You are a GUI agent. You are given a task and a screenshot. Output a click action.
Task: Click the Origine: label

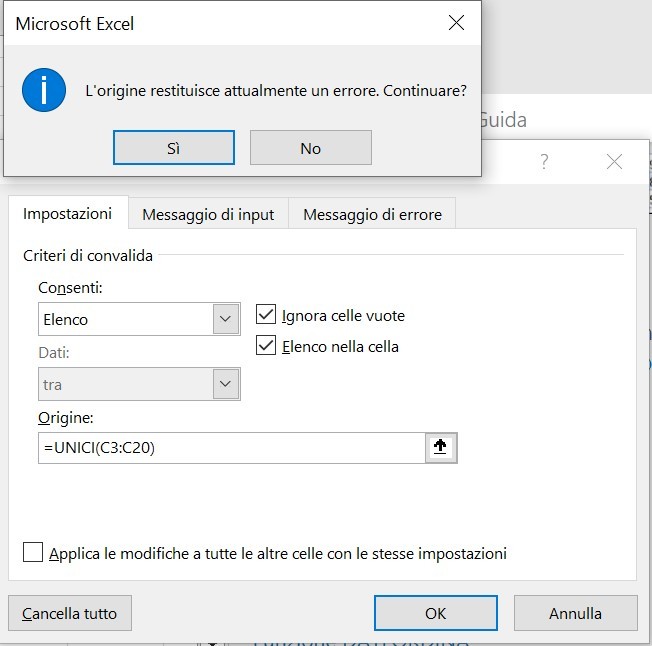coord(66,418)
